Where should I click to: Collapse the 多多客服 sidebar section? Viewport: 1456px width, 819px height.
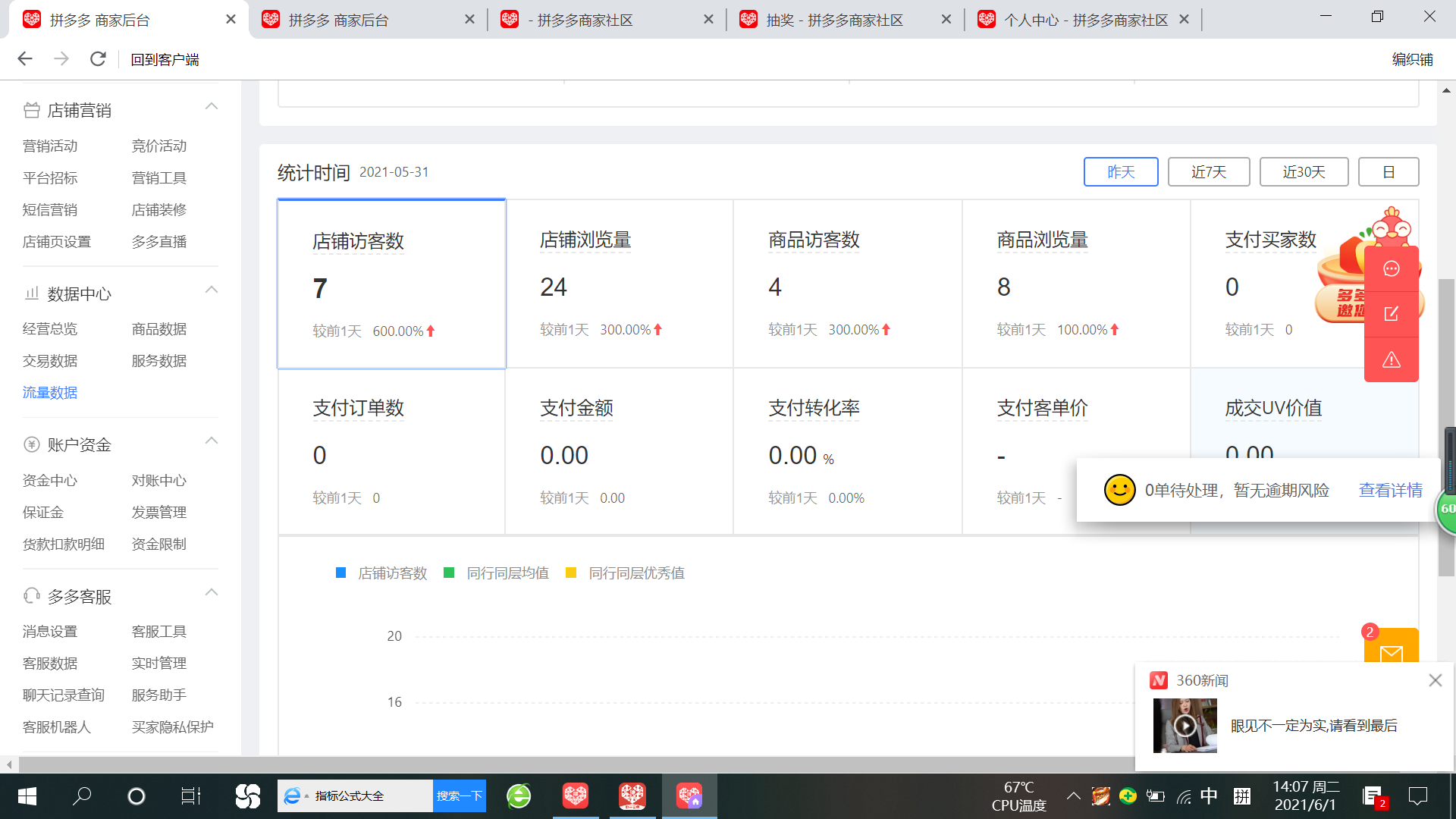coord(212,592)
